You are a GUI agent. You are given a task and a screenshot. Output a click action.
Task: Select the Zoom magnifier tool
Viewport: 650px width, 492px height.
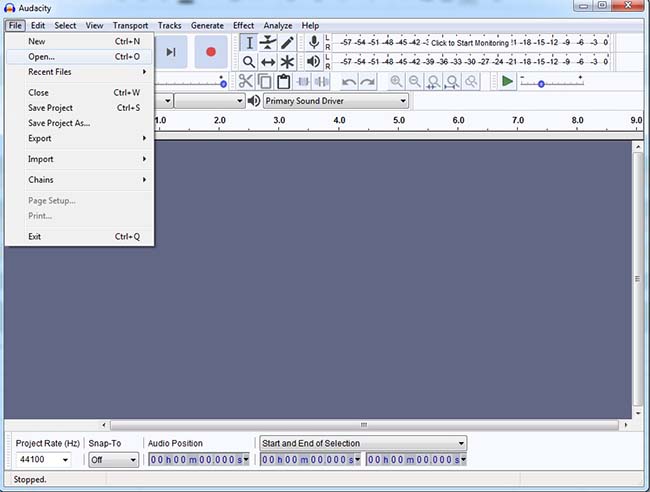[x=249, y=62]
